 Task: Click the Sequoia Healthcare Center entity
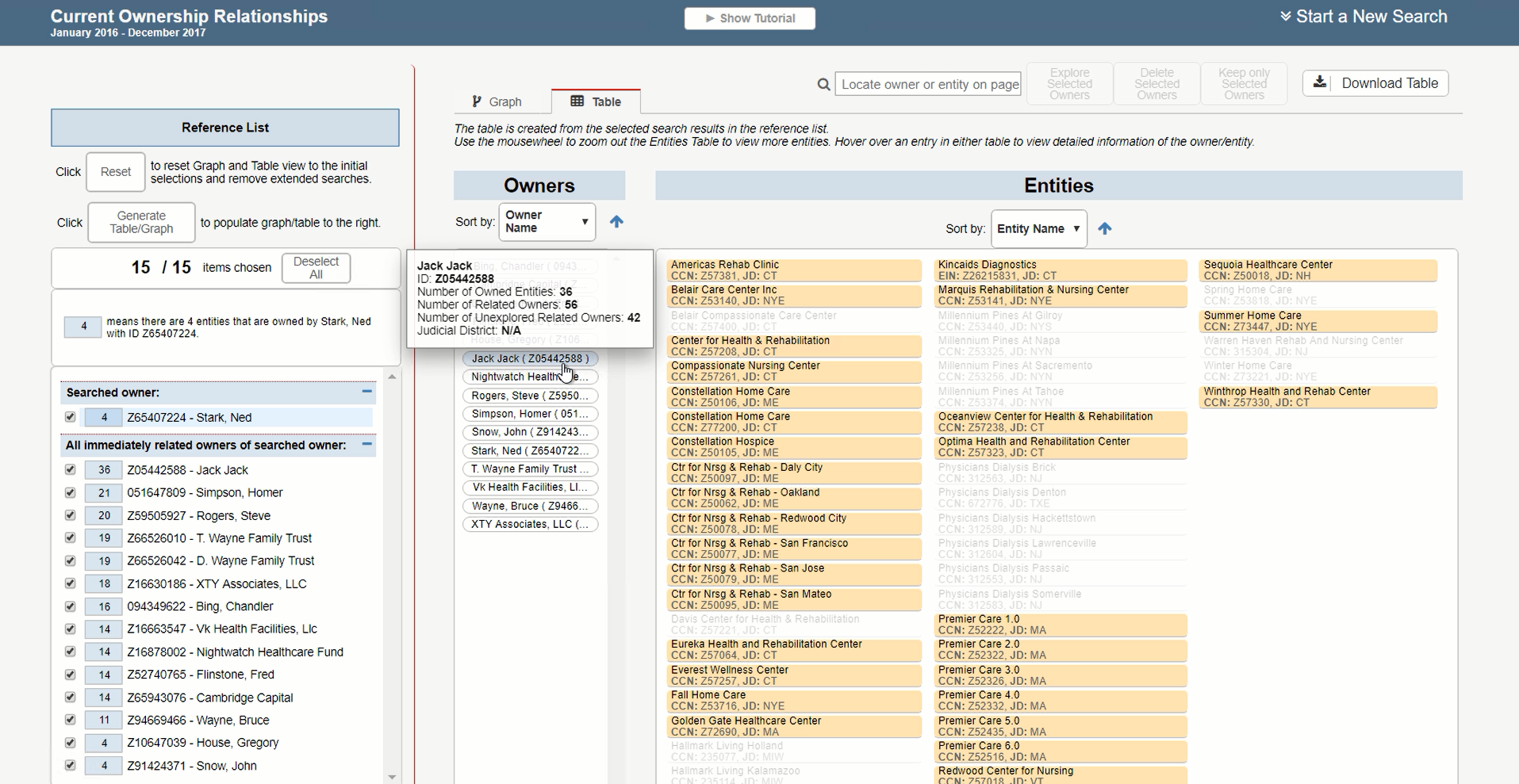click(1318, 270)
